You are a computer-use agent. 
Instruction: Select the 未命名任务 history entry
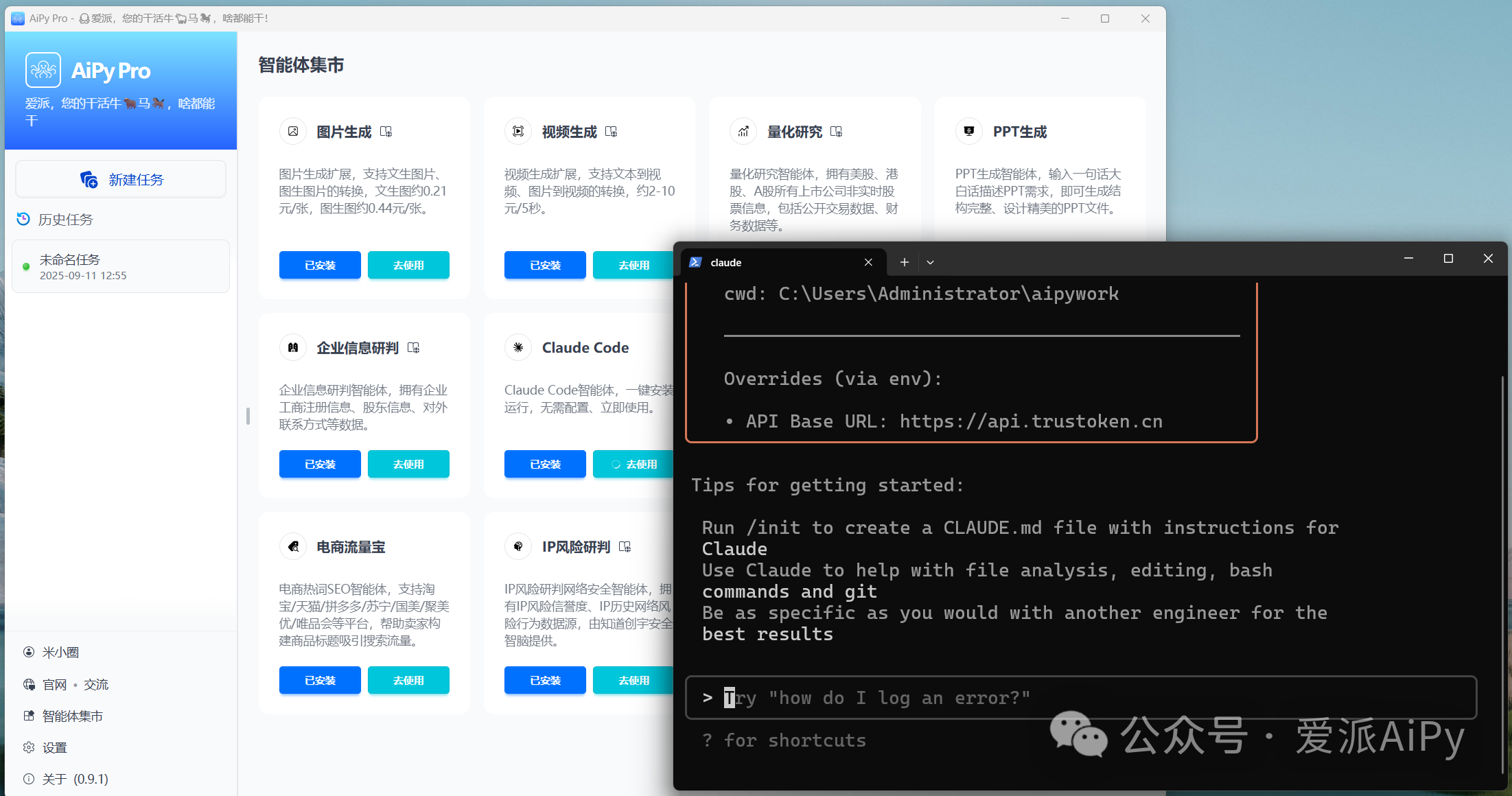121,266
